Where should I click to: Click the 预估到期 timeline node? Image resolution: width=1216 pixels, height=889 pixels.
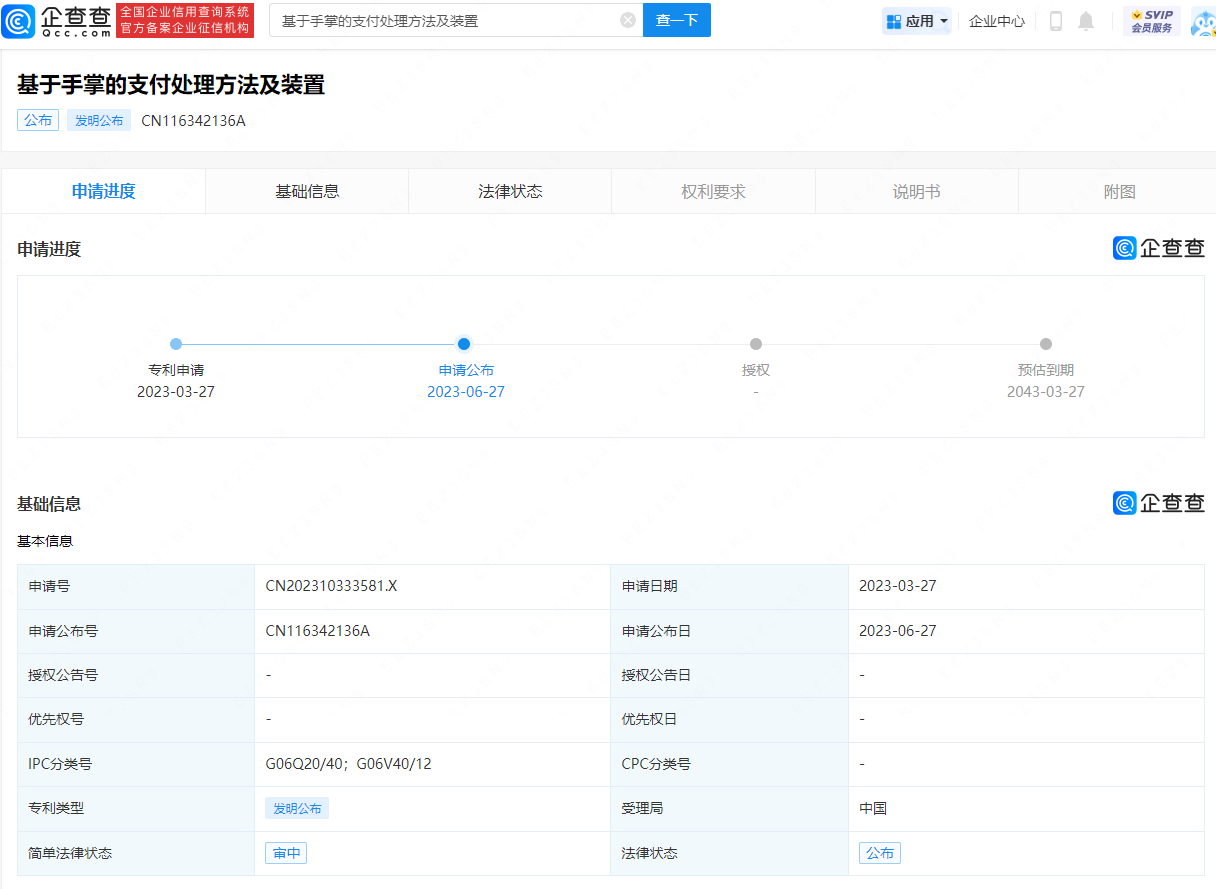pos(1046,344)
